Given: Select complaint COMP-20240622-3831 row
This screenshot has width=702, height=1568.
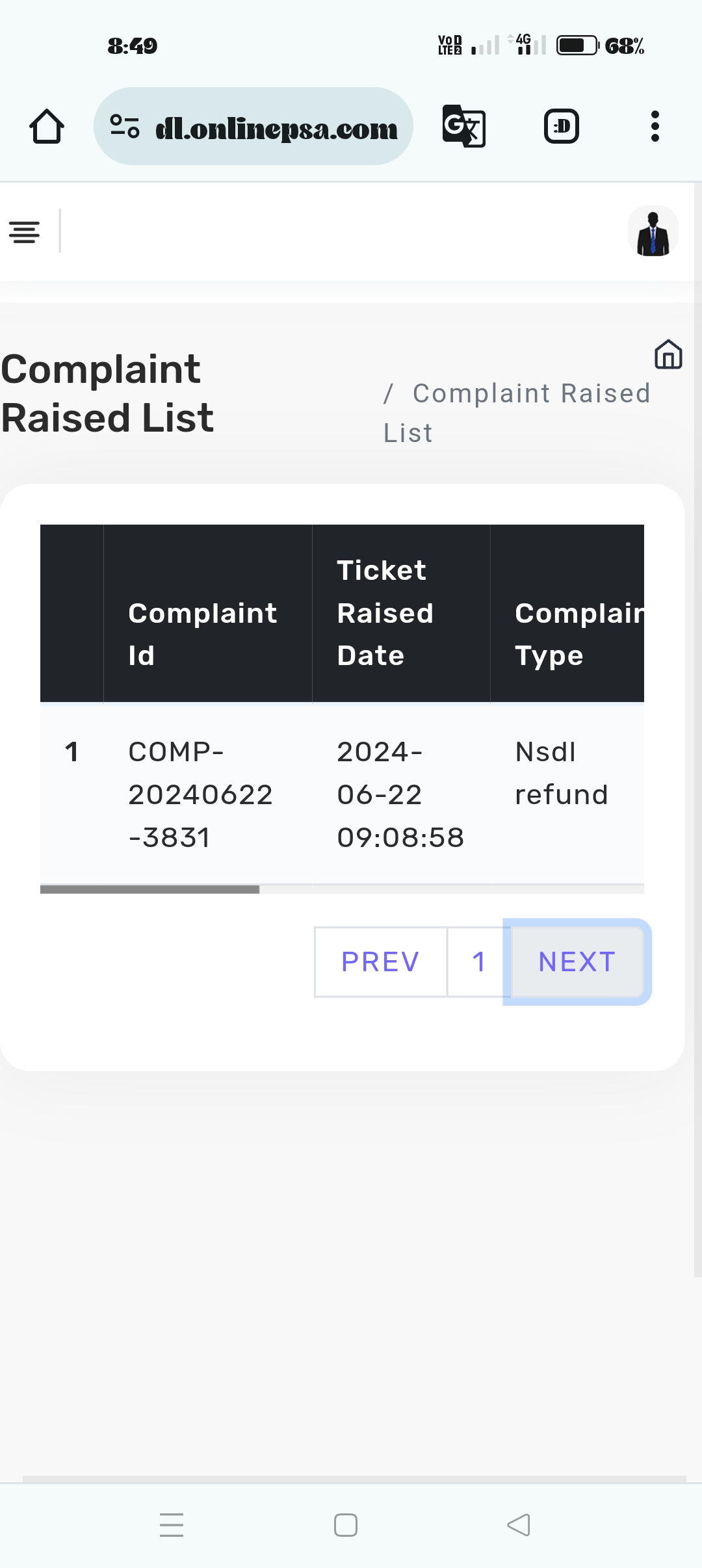Looking at the screenshot, I should (x=200, y=794).
